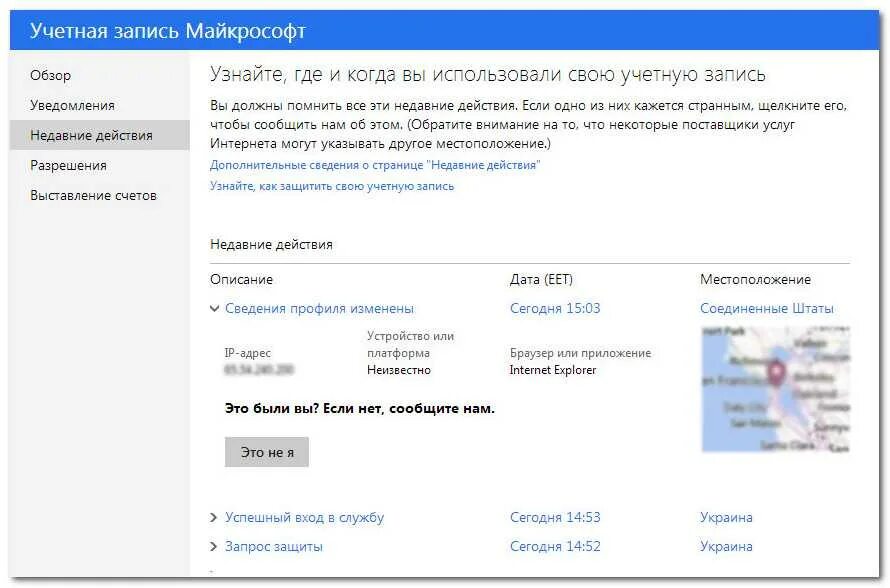
Task: Go to Уведомления in the sidebar
Action: pos(72,106)
